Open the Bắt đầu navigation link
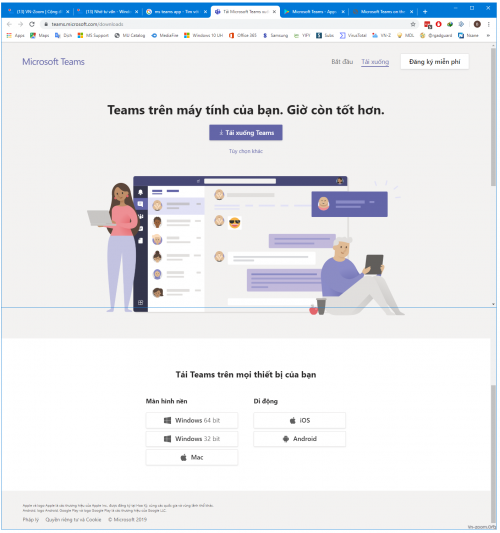500x533 pixels. 342,62
